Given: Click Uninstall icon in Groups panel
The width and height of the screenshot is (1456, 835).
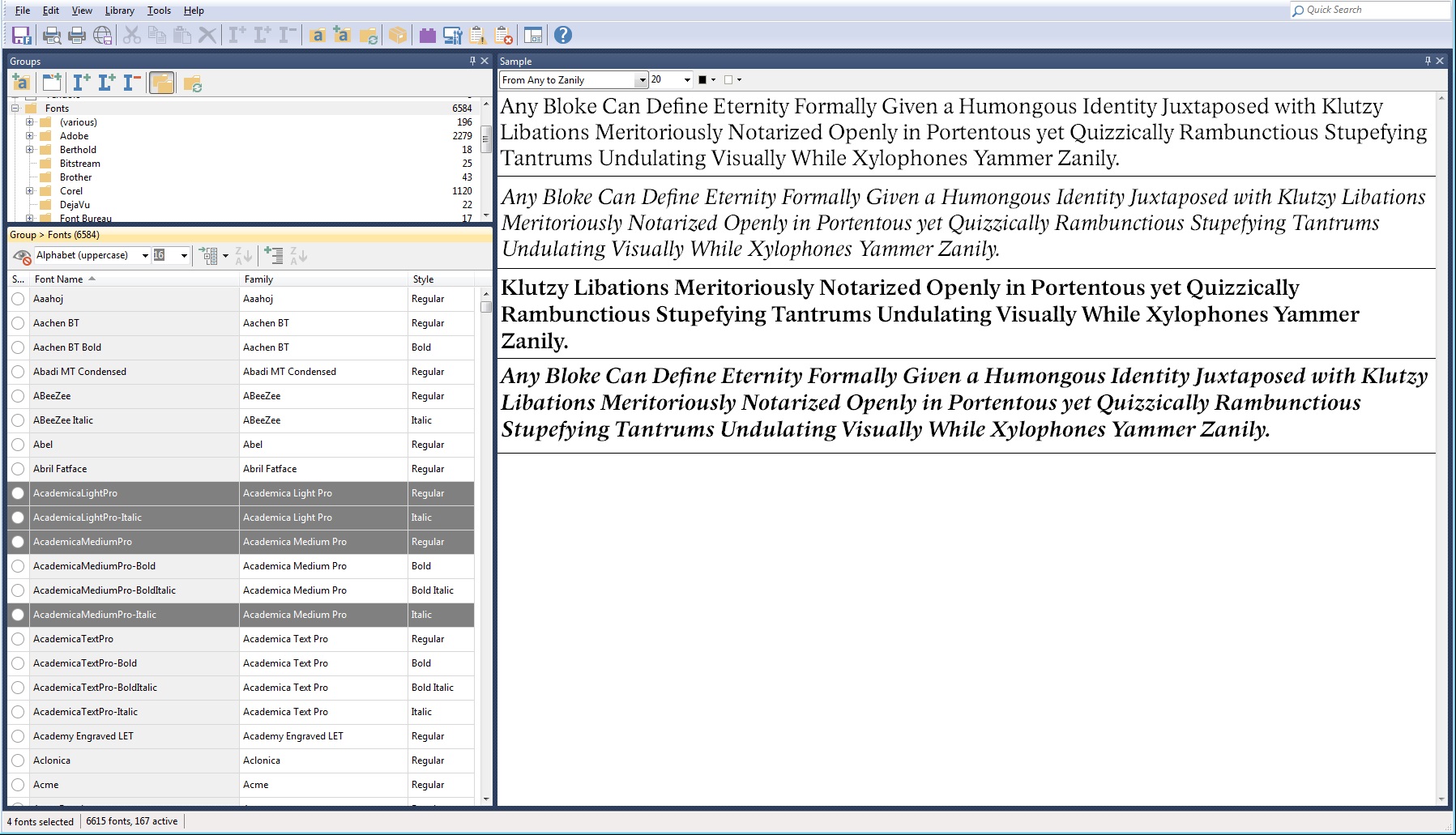Looking at the screenshot, I should click(132, 82).
